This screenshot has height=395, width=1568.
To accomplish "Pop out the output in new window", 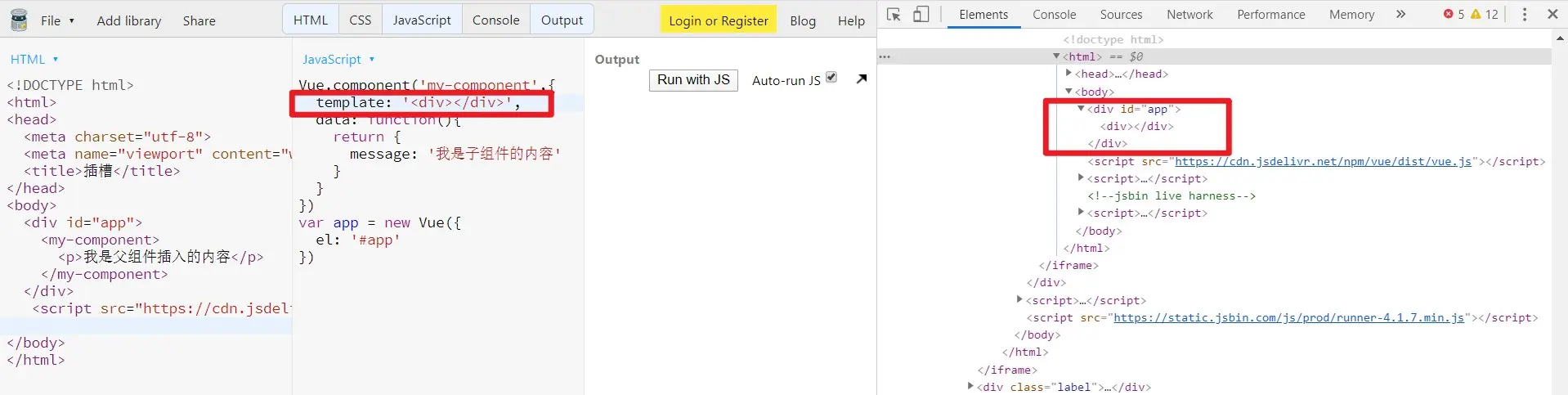I will click(862, 79).
